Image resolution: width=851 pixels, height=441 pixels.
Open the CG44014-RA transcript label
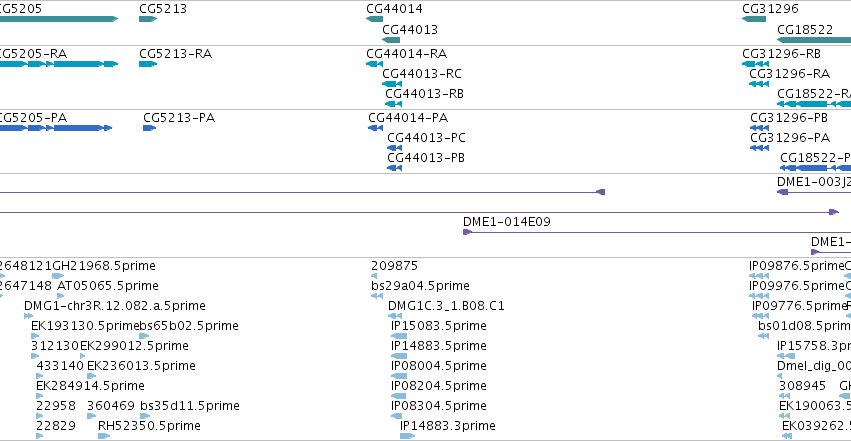click(407, 54)
